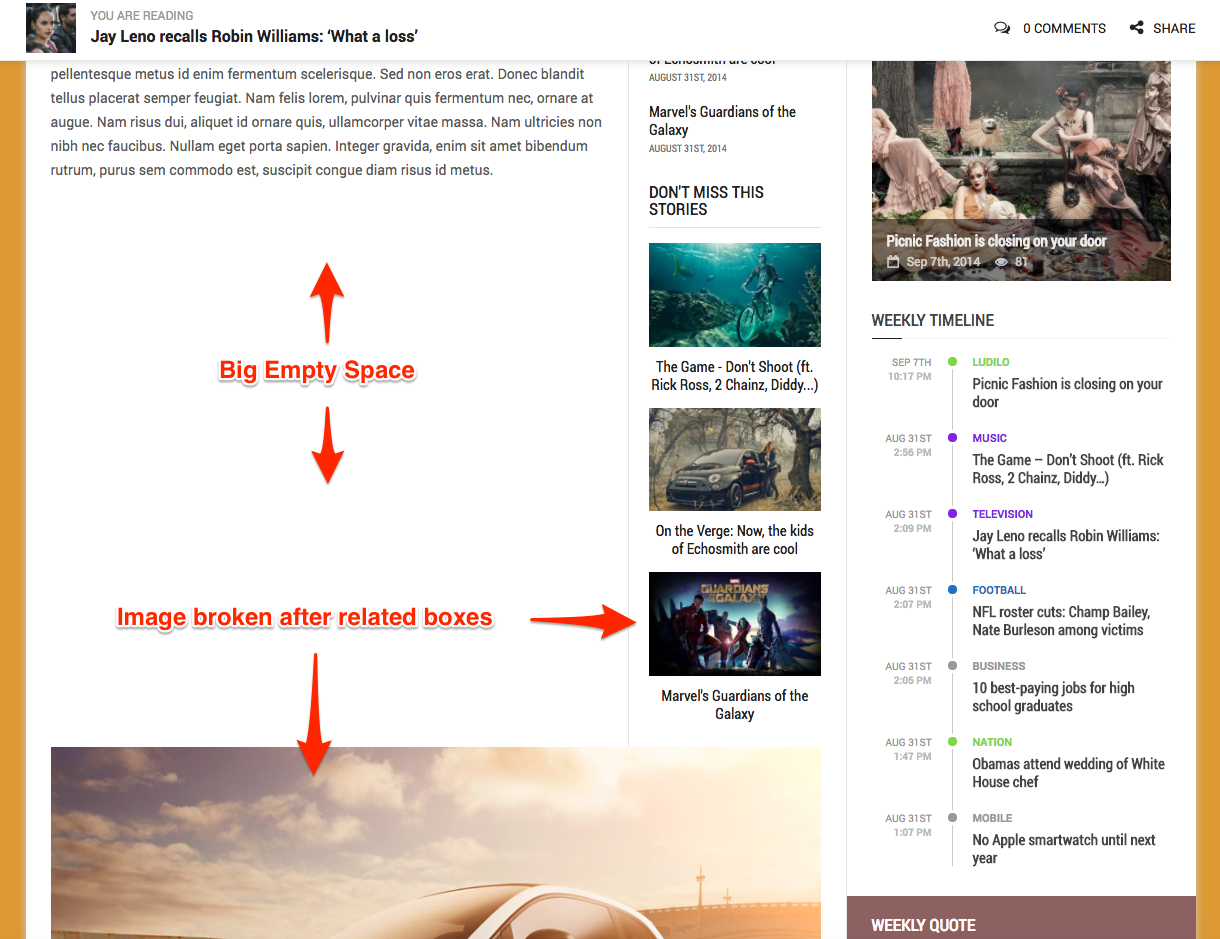Viewport: 1220px width, 939px height.
Task: Open timeline story 'NFL roster cuts: Champ Bailey'
Action: click(1062, 621)
